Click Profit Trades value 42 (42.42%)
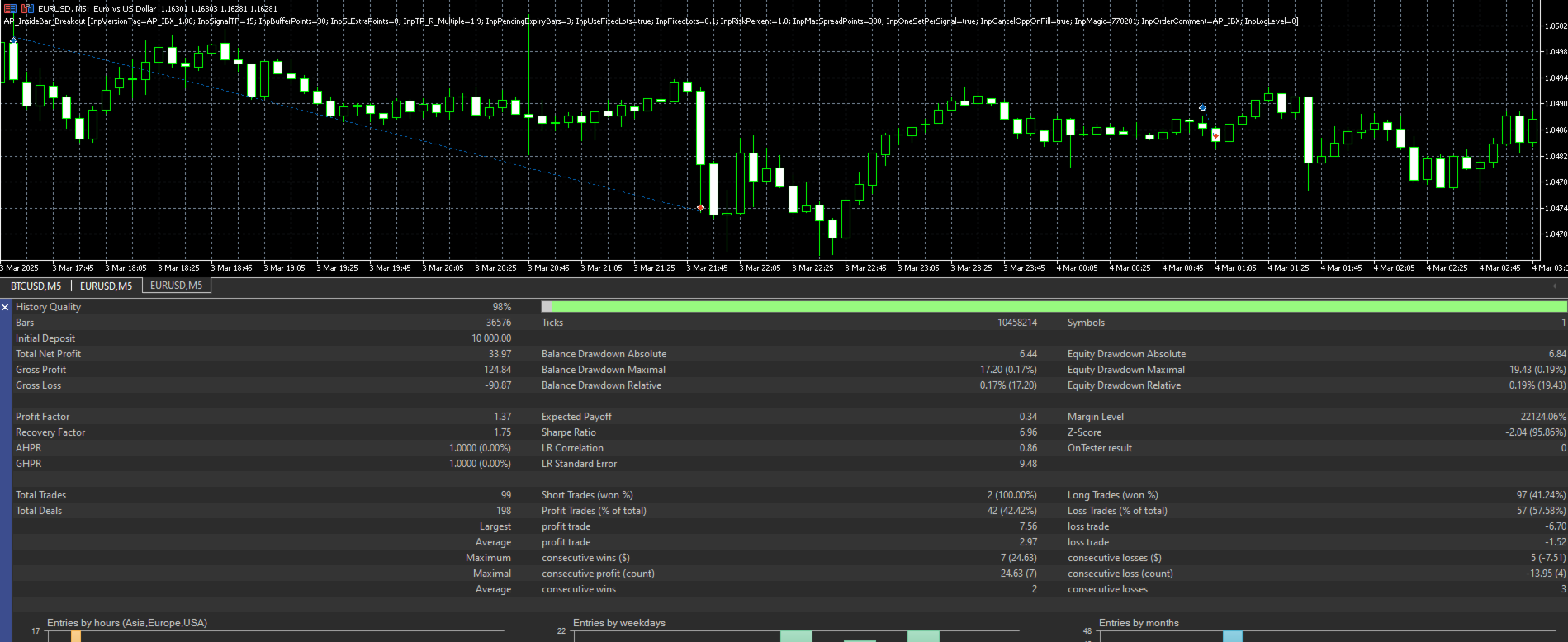This screenshot has height=642, width=1568. coord(1012,511)
